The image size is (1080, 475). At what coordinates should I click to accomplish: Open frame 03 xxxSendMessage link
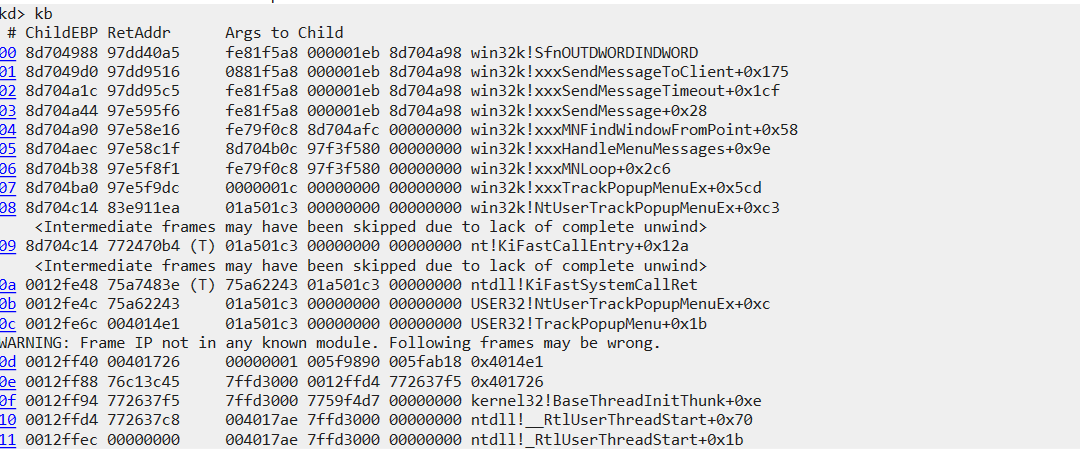click(x=8, y=111)
